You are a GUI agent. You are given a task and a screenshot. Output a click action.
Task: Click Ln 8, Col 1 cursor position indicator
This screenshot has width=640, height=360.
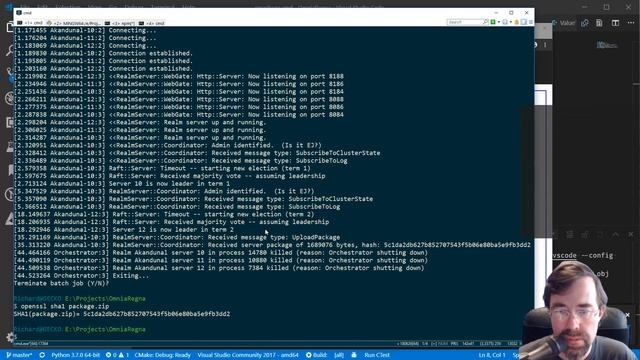click(x=492, y=355)
